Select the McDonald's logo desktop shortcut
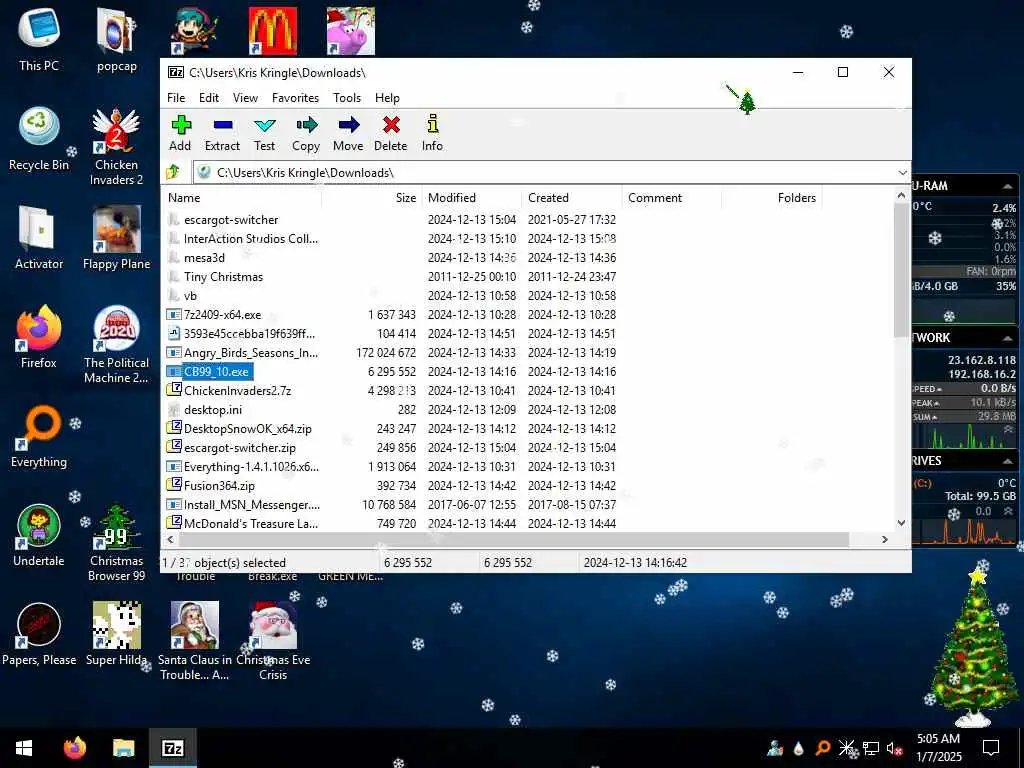1024x768 pixels. [273, 31]
